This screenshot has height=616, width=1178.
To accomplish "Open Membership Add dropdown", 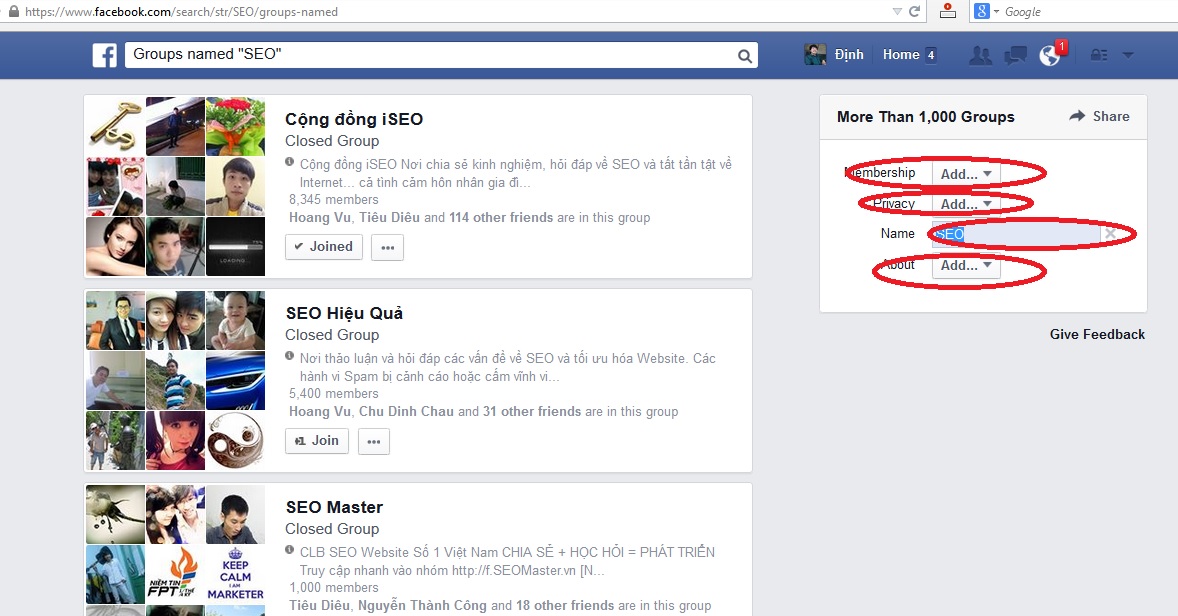I will point(966,174).
